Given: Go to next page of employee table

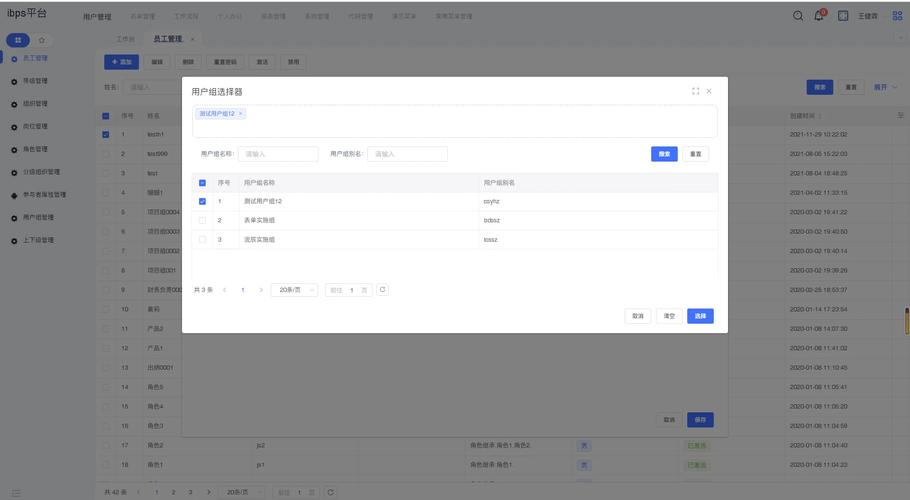Looking at the screenshot, I should pyautogui.click(x=208, y=492).
